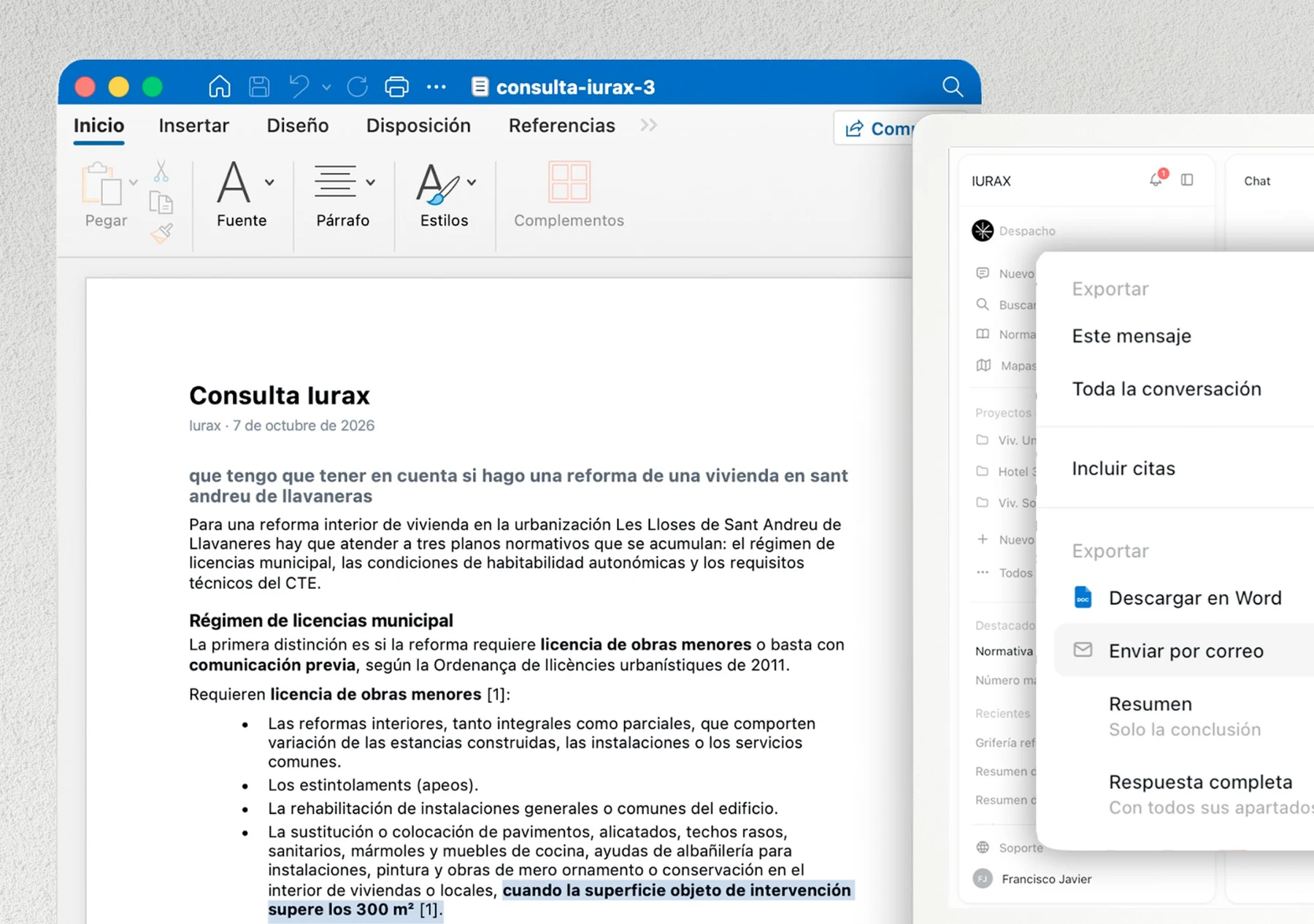The height and width of the screenshot is (924, 1314).
Task: Click the Despacho workspace entry
Action: (x=1013, y=231)
